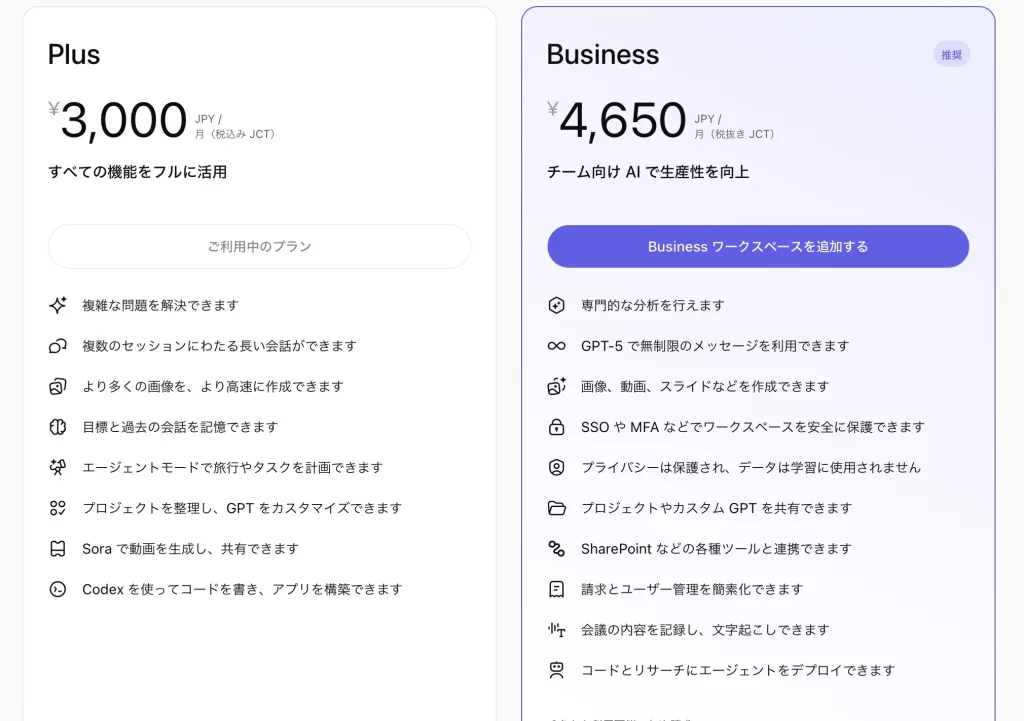The width and height of the screenshot is (1024, 721).
Task: Click the ご利用中のプラン button
Action: tap(259, 246)
